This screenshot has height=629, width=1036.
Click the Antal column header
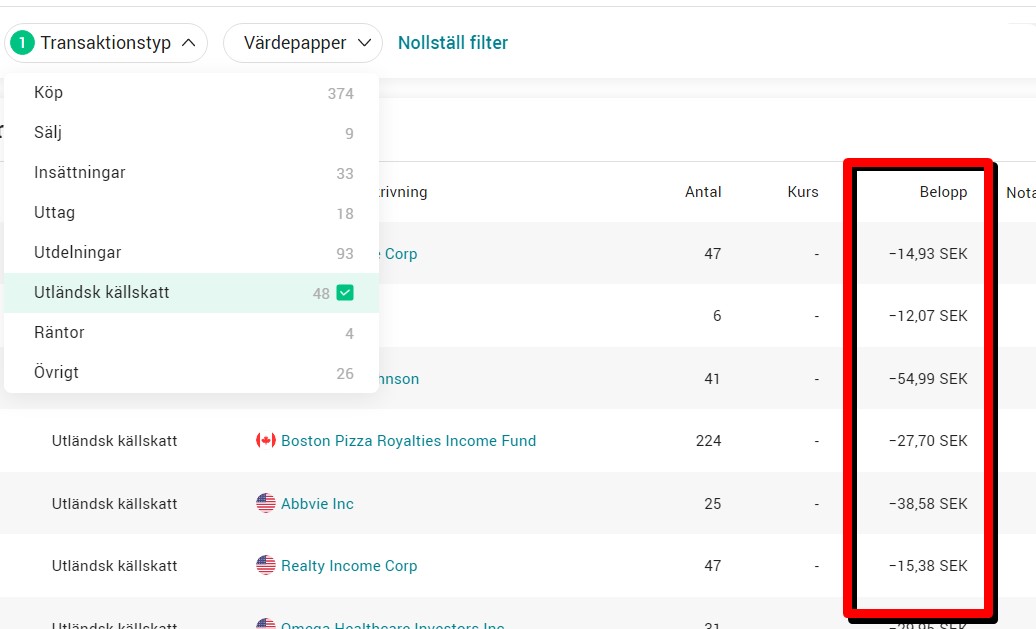pos(703,192)
